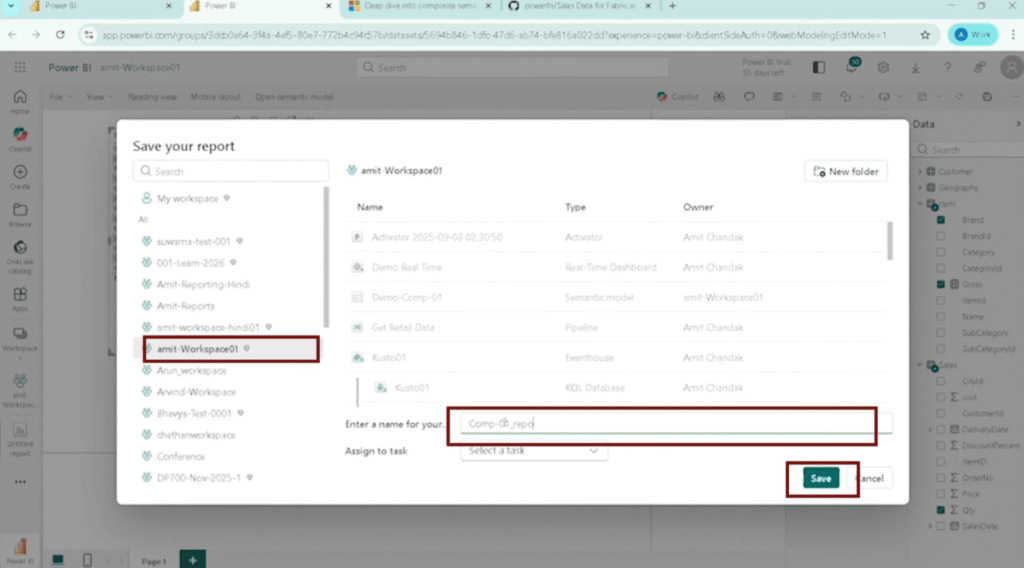The image size is (1024, 568).
Task: Select chethanworkspace in the list
Action: pyautogui.click(x=195, y=435)
